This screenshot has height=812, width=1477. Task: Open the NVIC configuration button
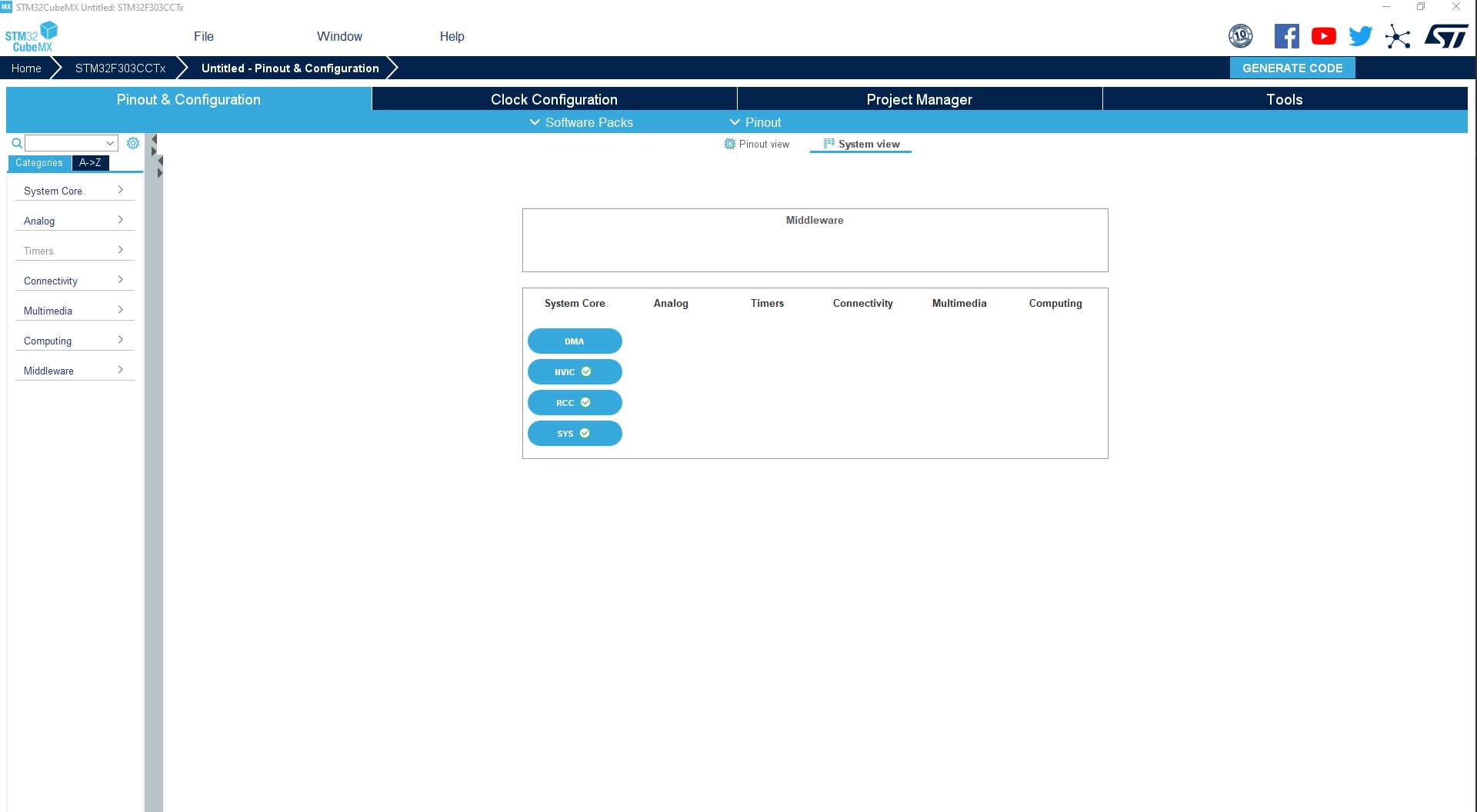(575, 372)
